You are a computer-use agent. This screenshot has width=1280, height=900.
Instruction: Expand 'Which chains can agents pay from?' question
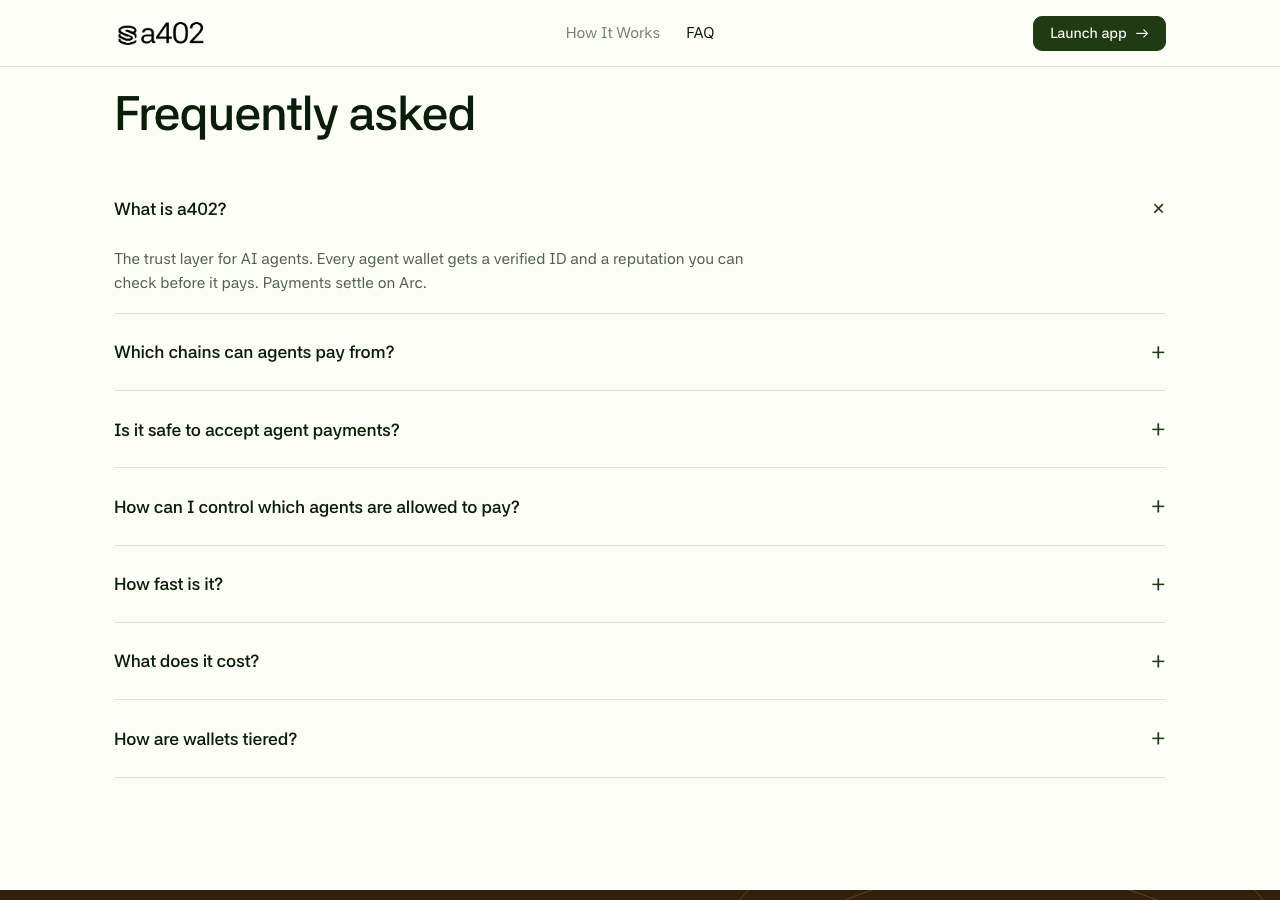pyautogui.click(x=640, y=352)
